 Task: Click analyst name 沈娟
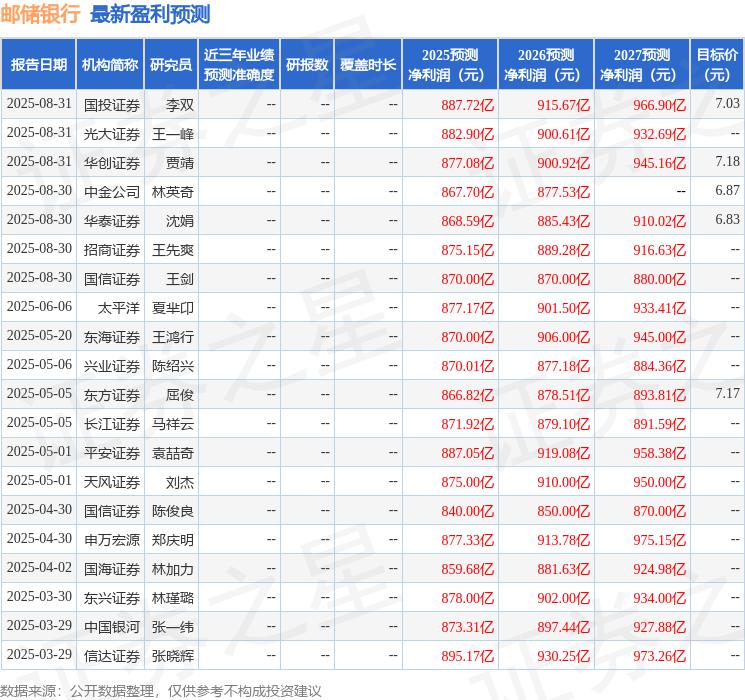(180, 221)
